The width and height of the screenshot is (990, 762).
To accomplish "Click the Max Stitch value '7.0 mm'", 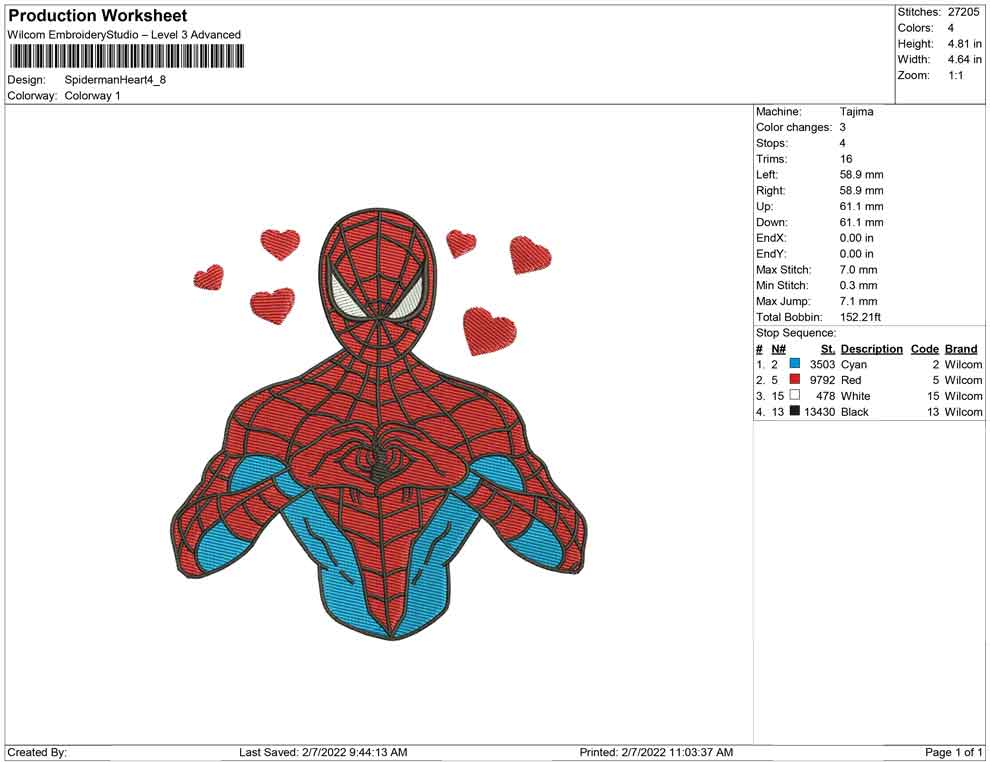I will point(859,270).
